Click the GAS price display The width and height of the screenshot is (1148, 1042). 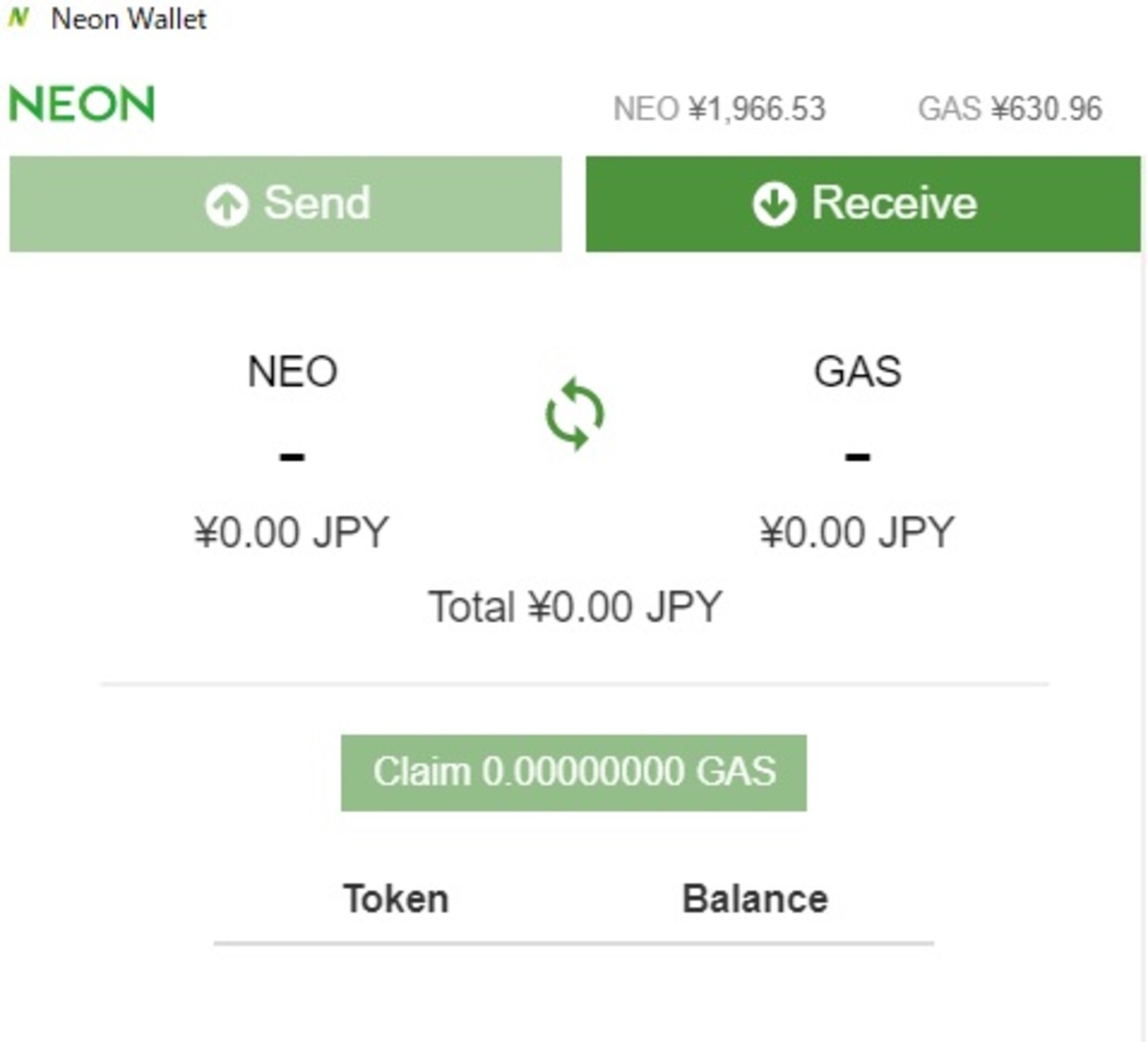[x=1010, y=109]
